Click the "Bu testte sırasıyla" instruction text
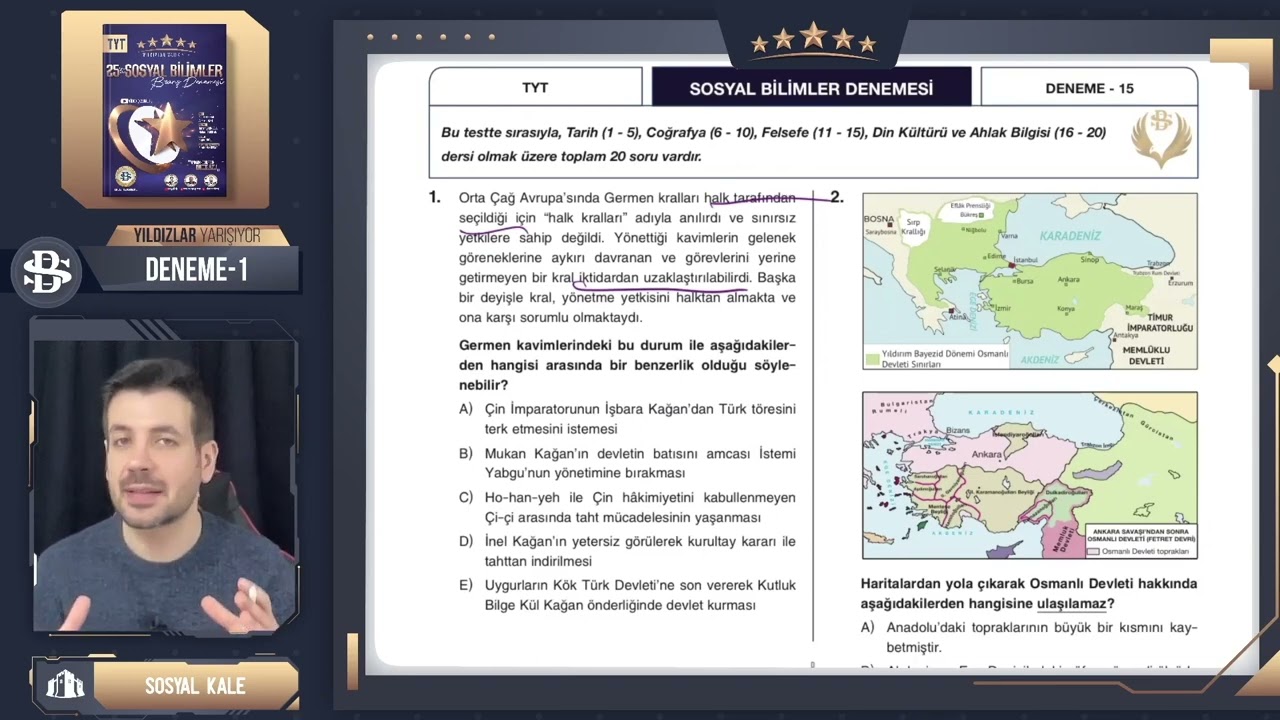This screenshot has width=1280, height=720. [774, 144]
